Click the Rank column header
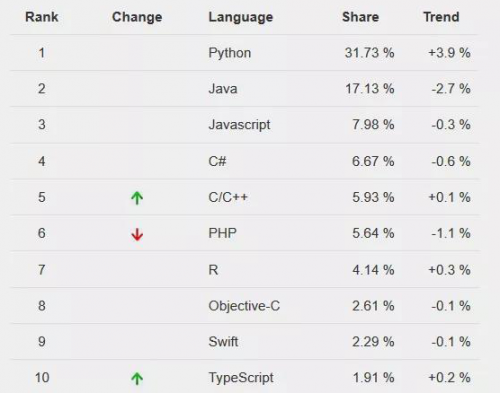The height and width of the screenshot is (393, 500). [42, 17]
